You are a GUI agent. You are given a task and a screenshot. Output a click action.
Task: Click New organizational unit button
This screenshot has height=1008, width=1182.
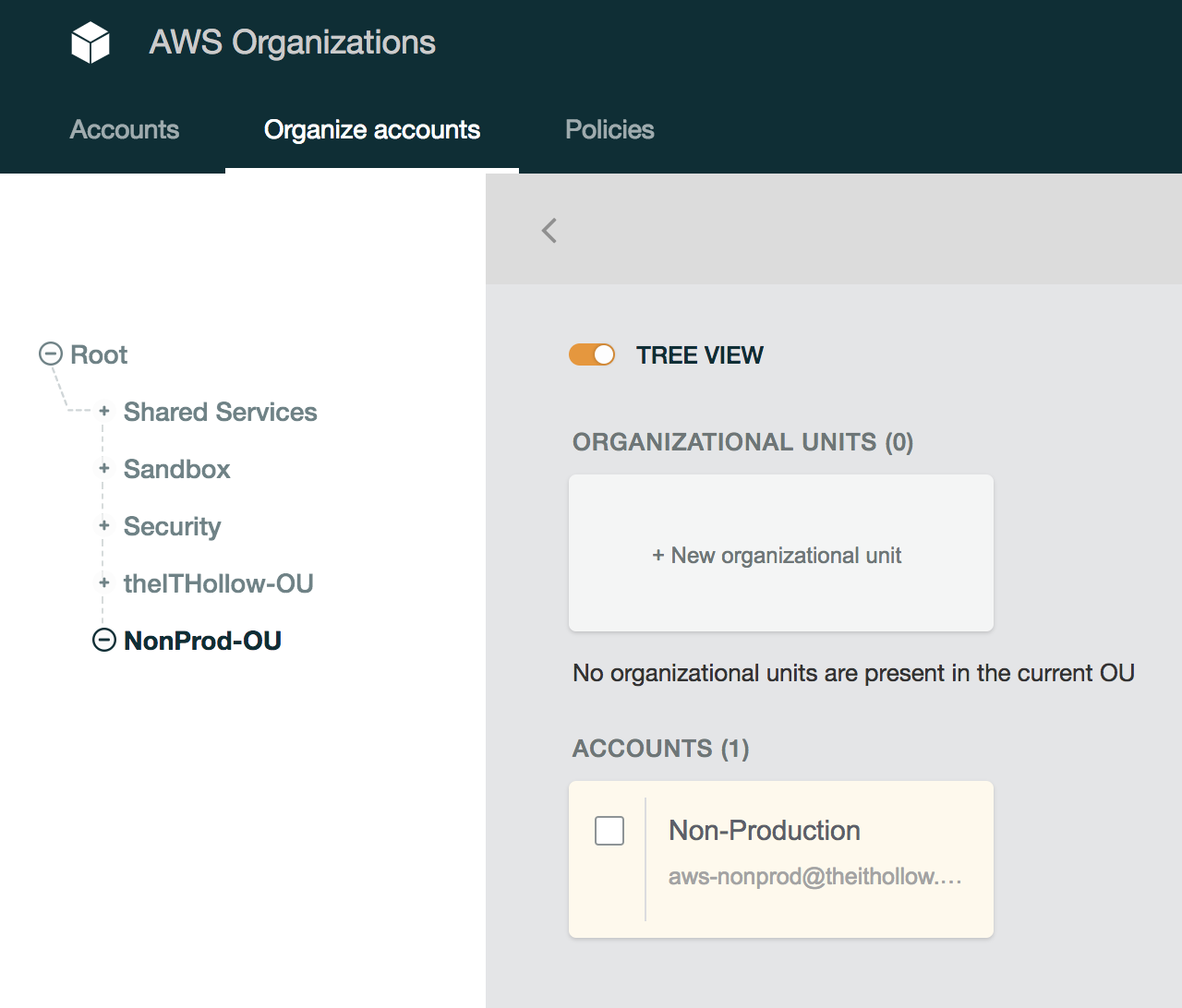tap(780, 554)
